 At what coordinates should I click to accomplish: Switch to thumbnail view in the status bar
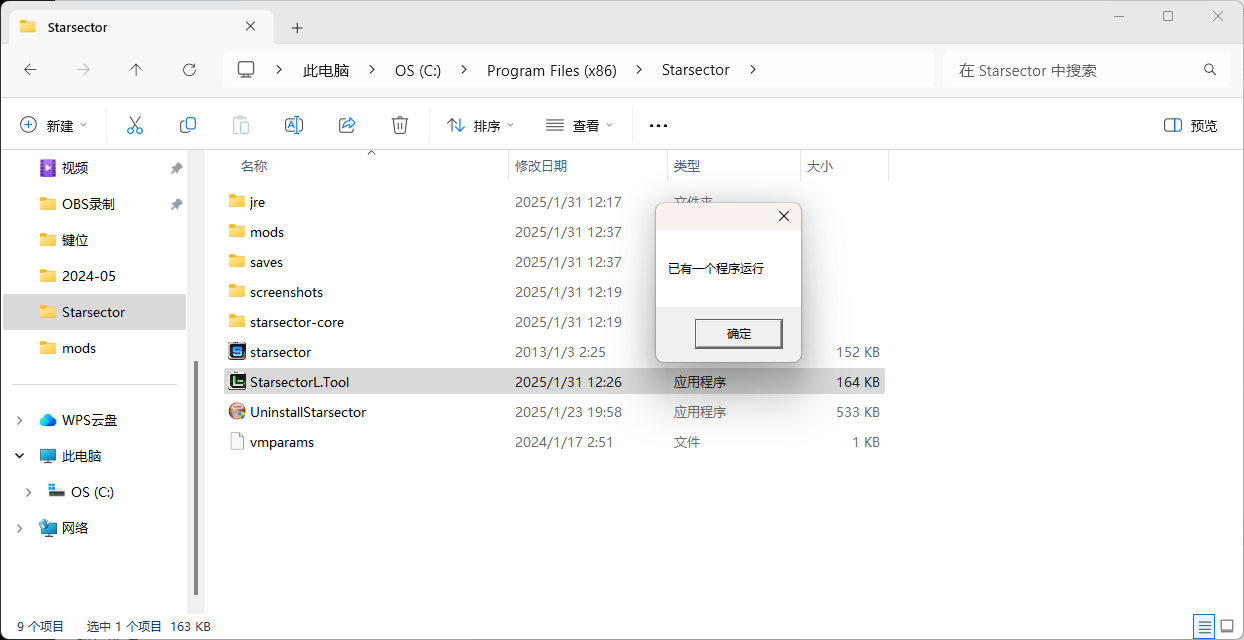tap(1228, 626)
